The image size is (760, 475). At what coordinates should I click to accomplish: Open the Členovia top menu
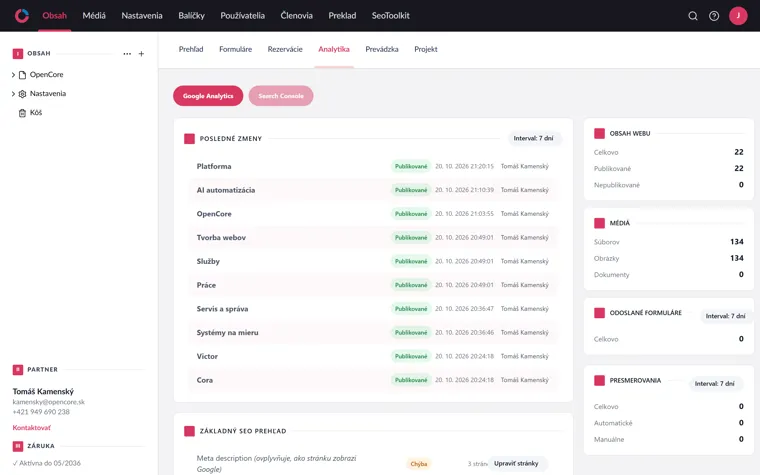click(297, 16)
